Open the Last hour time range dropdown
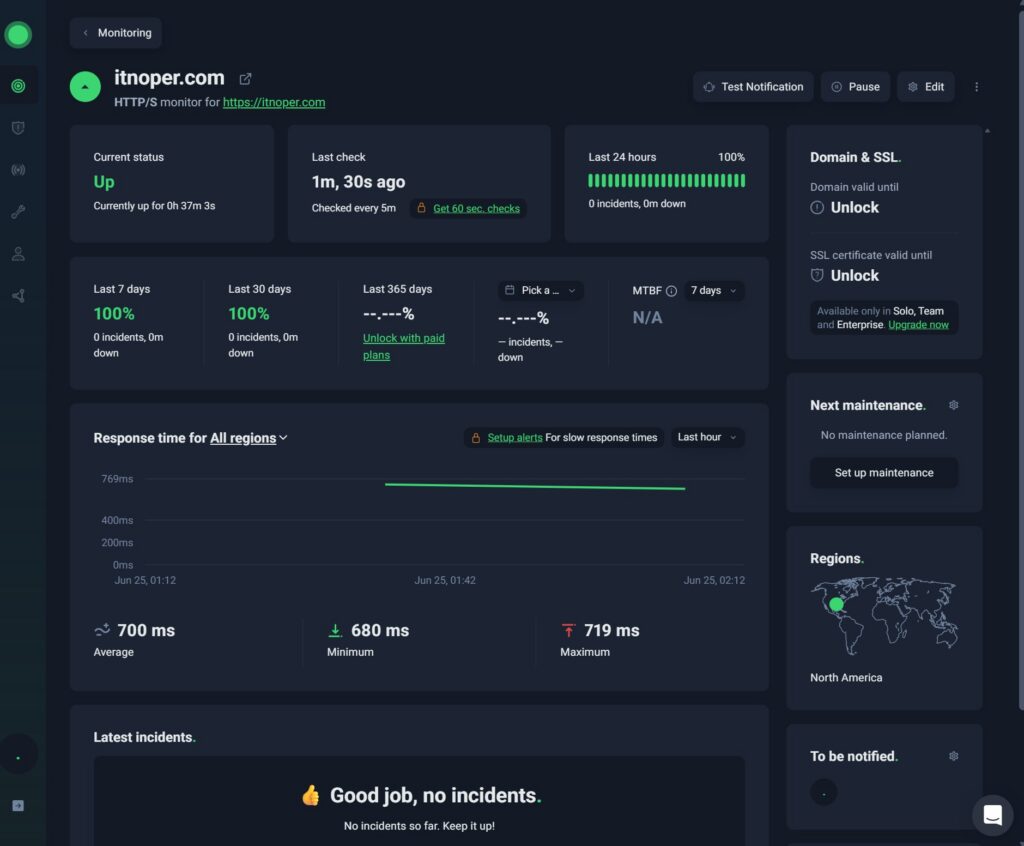1024x846 pixels. tap(707, 437)
